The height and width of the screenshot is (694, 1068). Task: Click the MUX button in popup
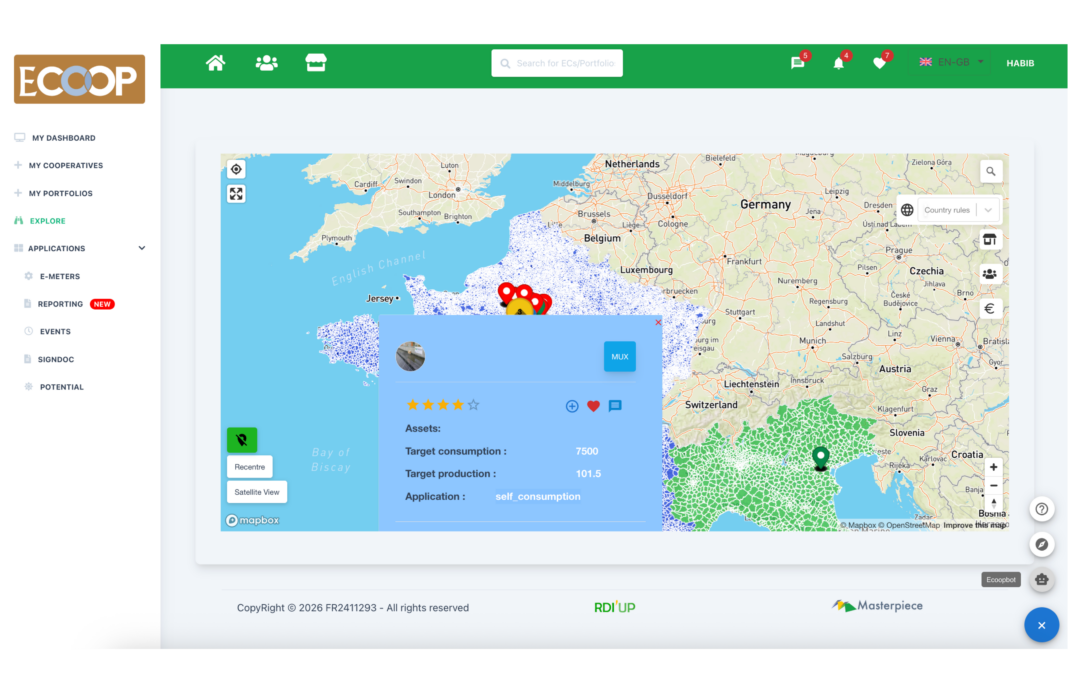coord(620,356)
